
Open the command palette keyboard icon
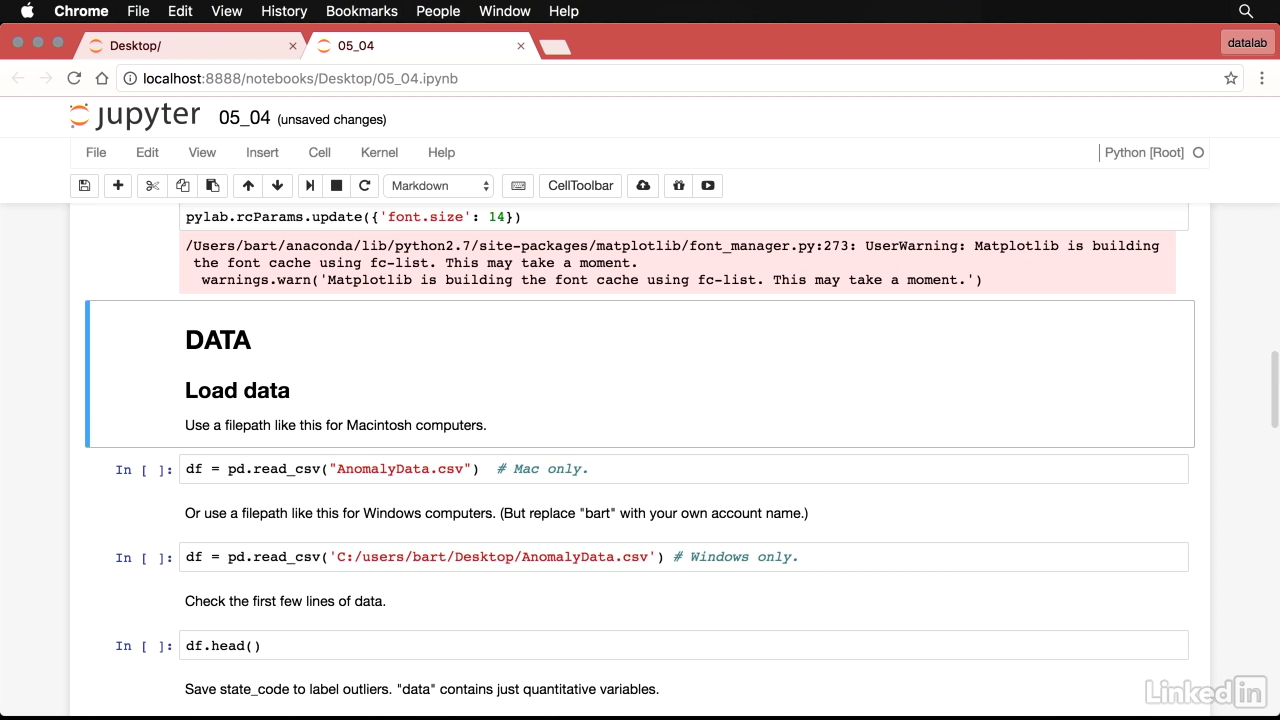(517, 186)
